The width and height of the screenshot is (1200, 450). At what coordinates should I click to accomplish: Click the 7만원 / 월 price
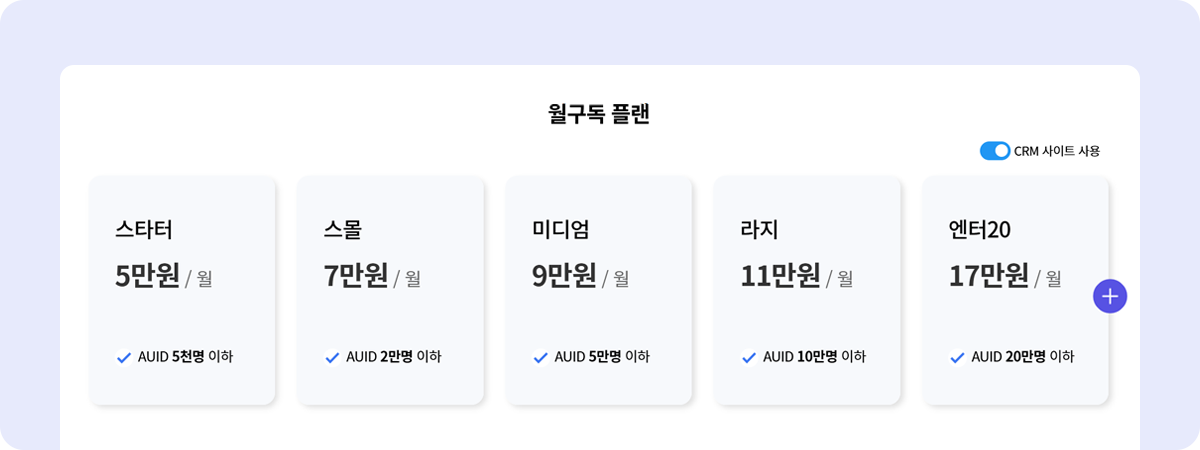pyautogui.click(x=372, y=276)
